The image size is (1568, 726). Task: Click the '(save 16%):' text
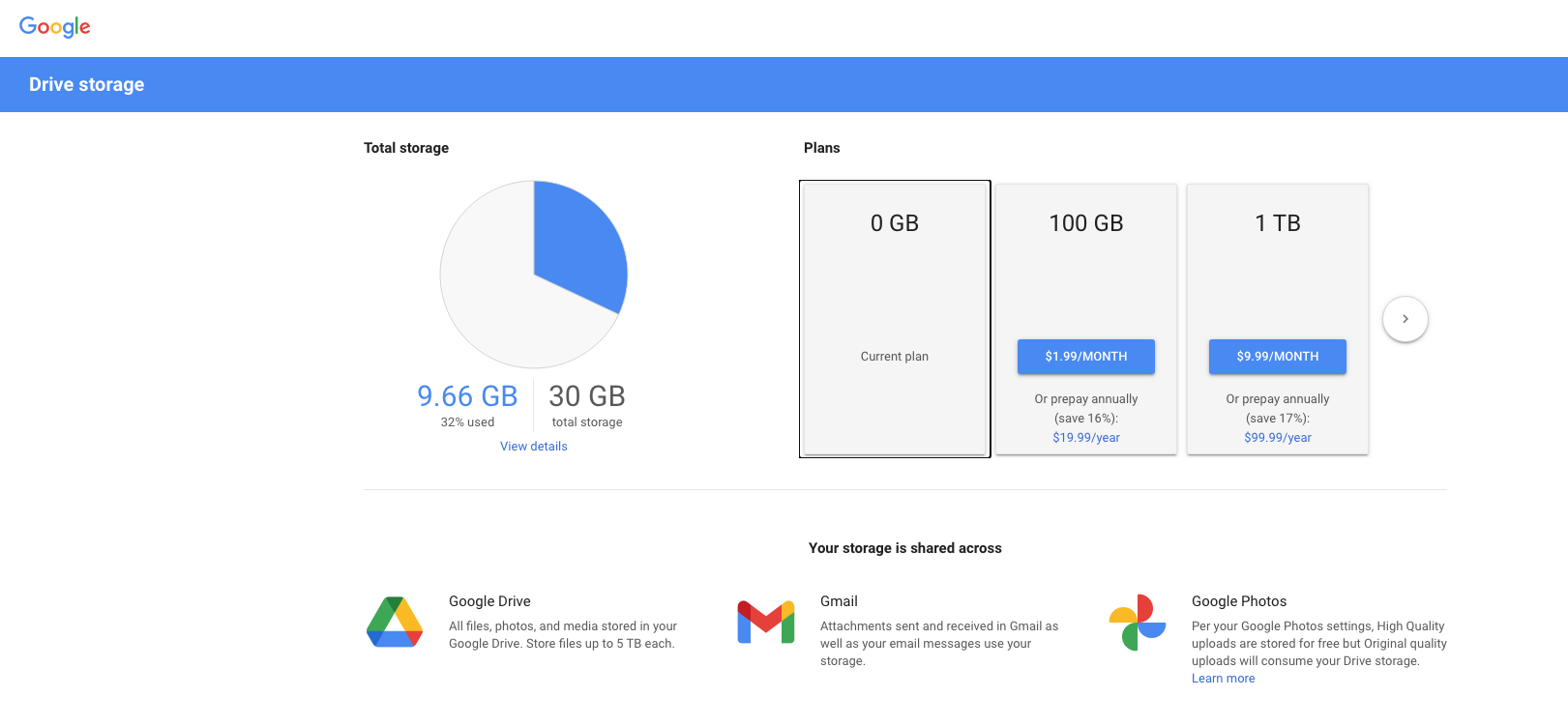click(x=1086, y=419)
